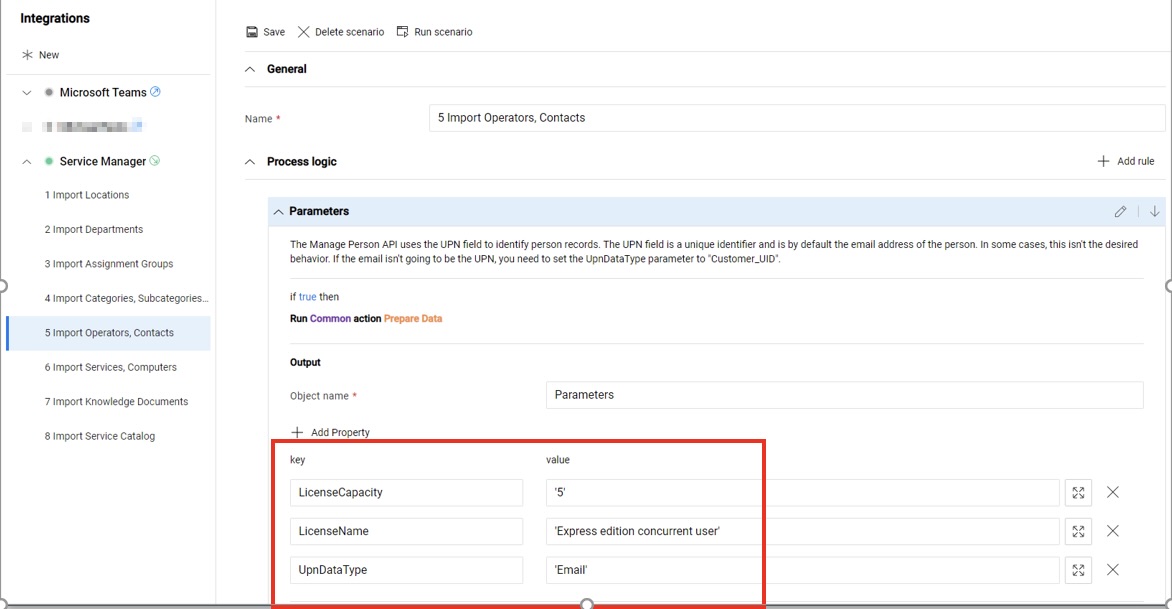Expand the value editor for LicenseCapacity
Viewport: 1172px width, 609px height.
coord(1078,492)
